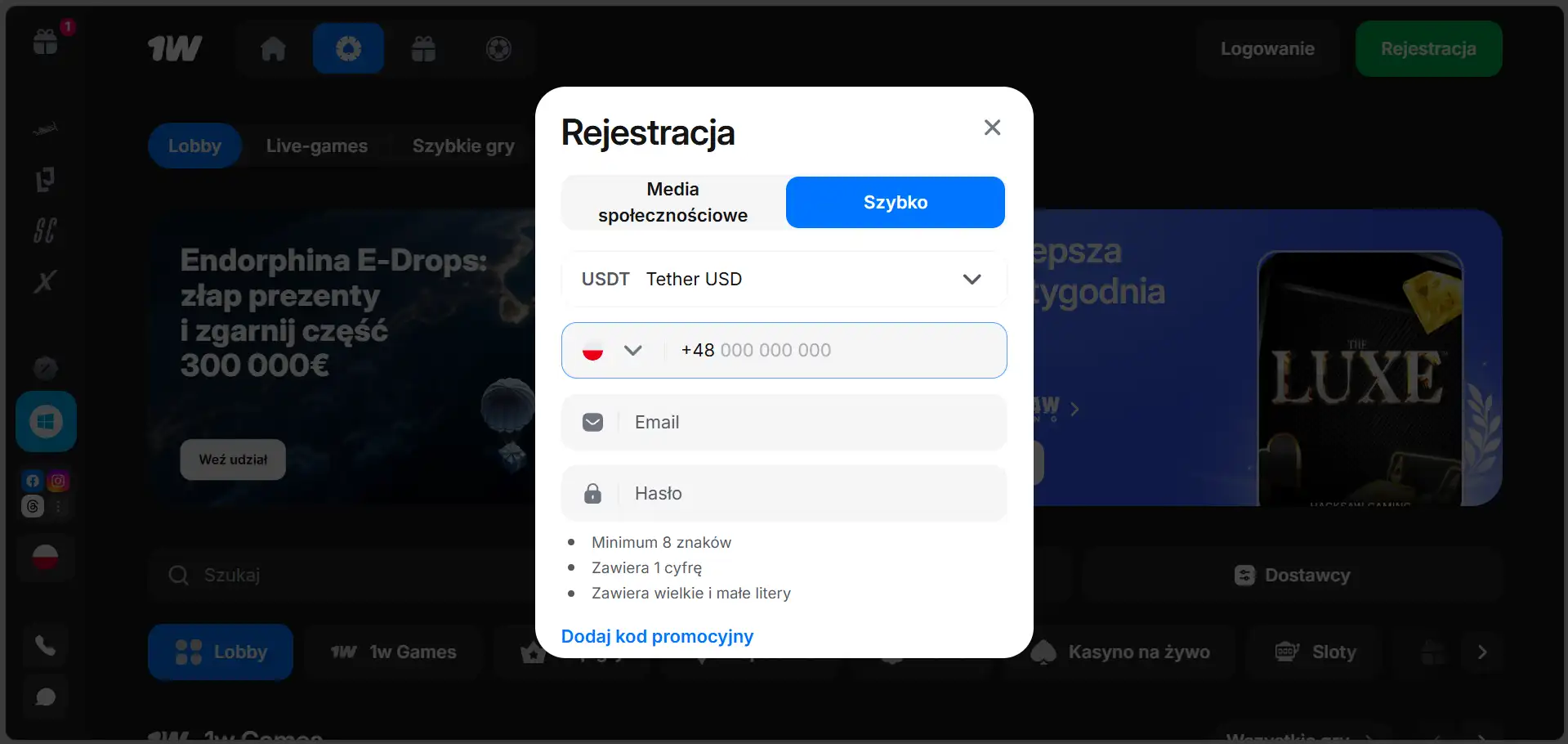Select the casino chip icon tab
This screenshot has width=1568, height=744.
point(348,49)
